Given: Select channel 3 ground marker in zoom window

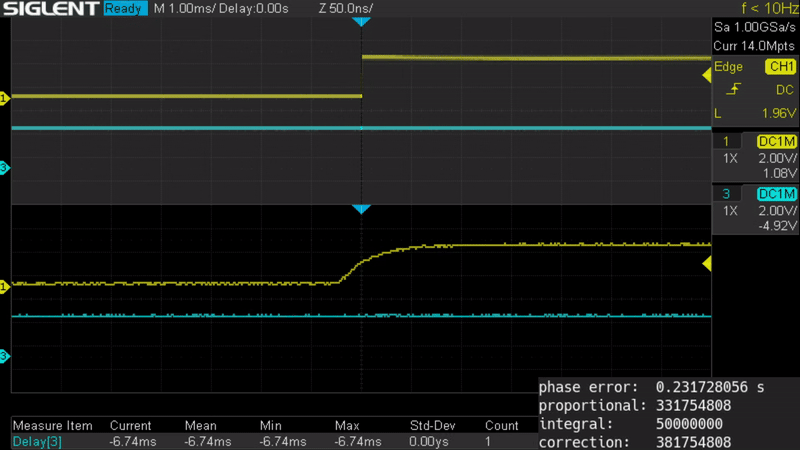Looking at the screenshot, I should 4,357.
